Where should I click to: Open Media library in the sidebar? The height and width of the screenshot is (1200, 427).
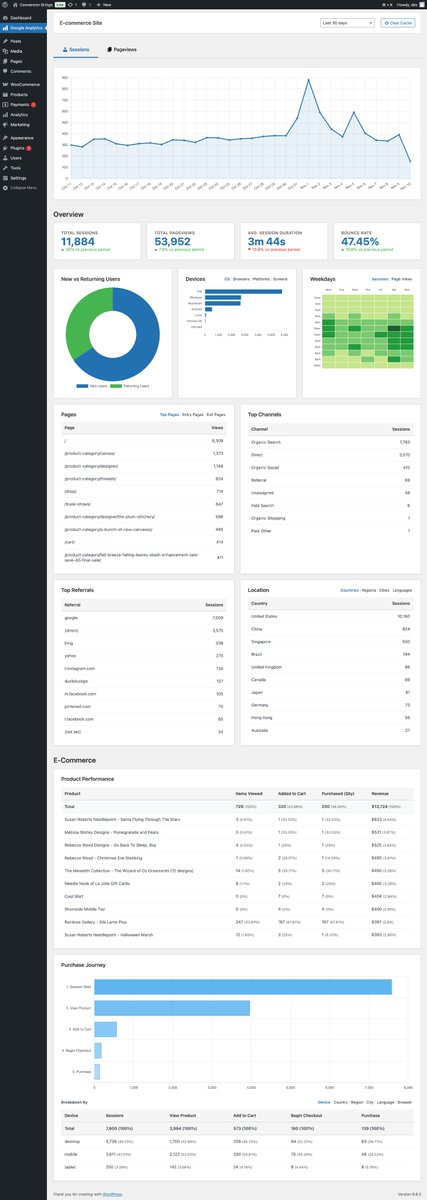23,49
